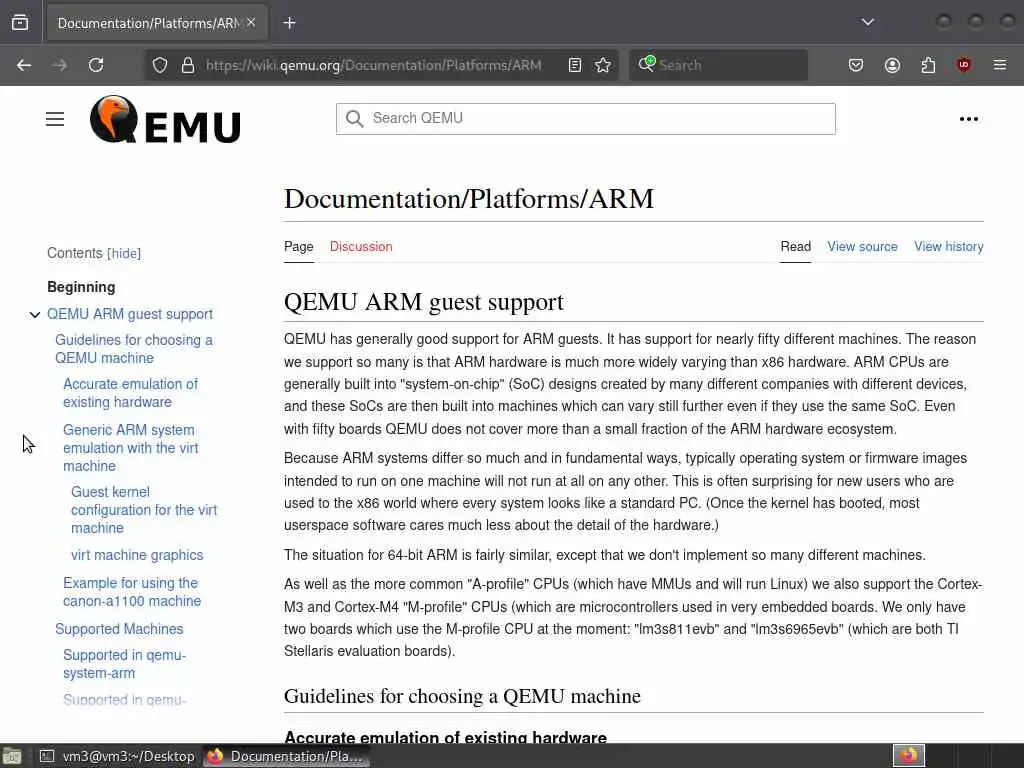This screenshot has width=1024, height=768.
Task: Go to Accurate emulation of existing hardware
Action: pos(131,393)
